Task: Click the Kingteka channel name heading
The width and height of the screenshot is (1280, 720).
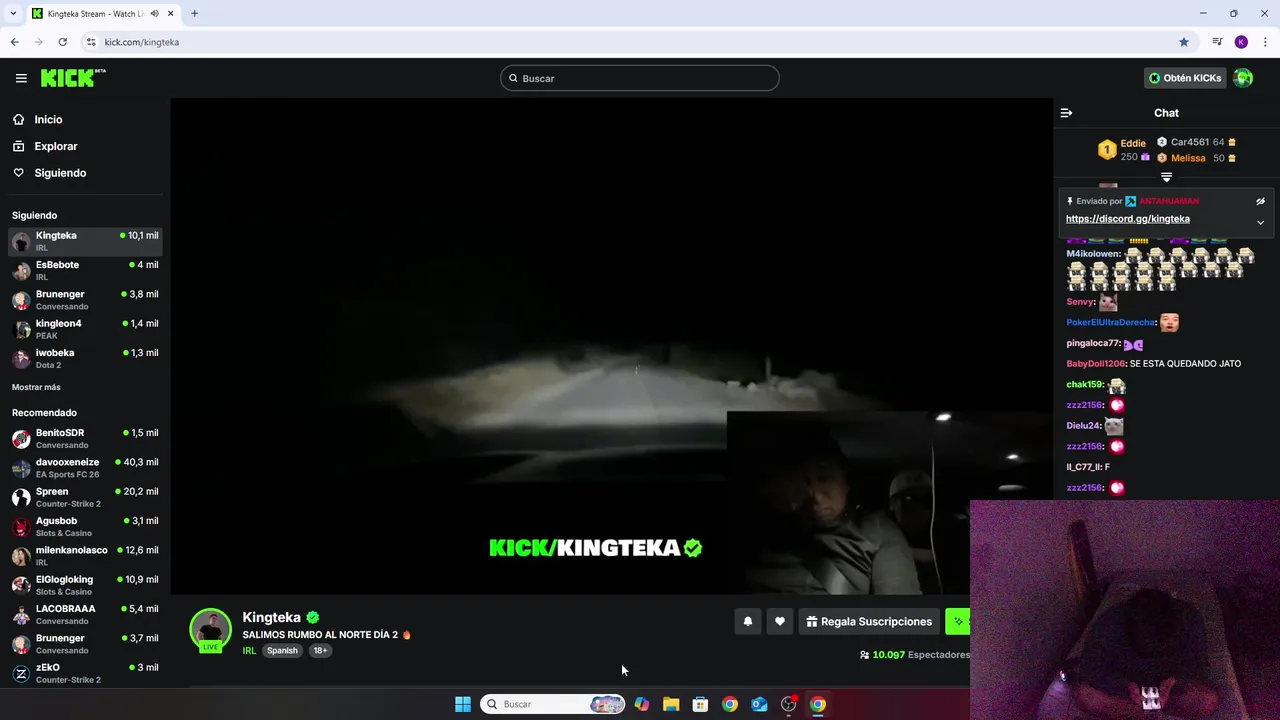Action: pyautogui.click(x=271, y=617)
